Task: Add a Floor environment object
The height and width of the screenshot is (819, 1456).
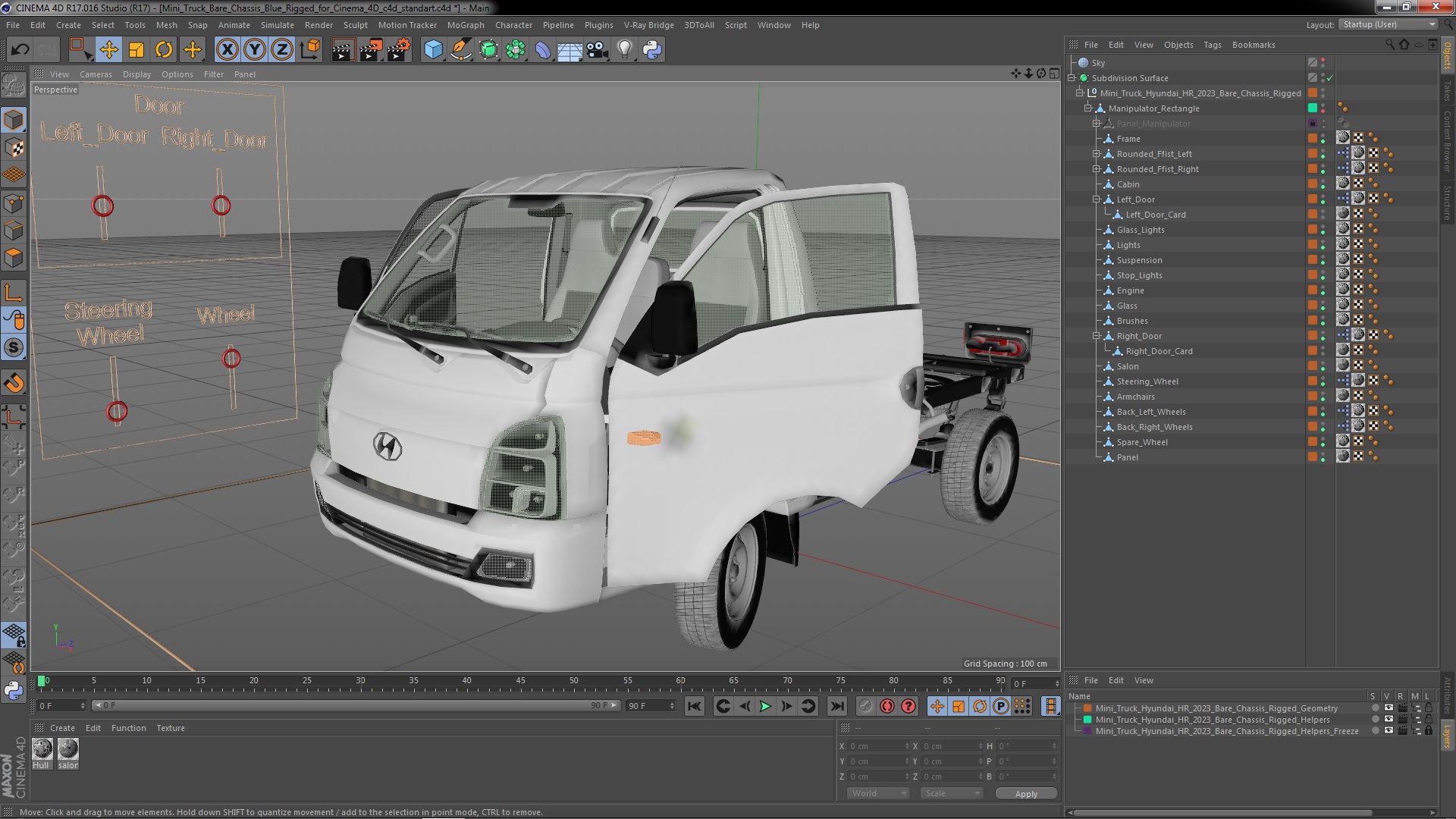Action: click(x=570, y=50)
